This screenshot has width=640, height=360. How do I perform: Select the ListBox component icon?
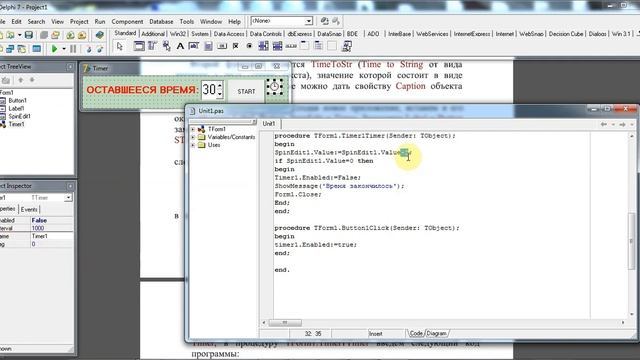tap(263, 46)
